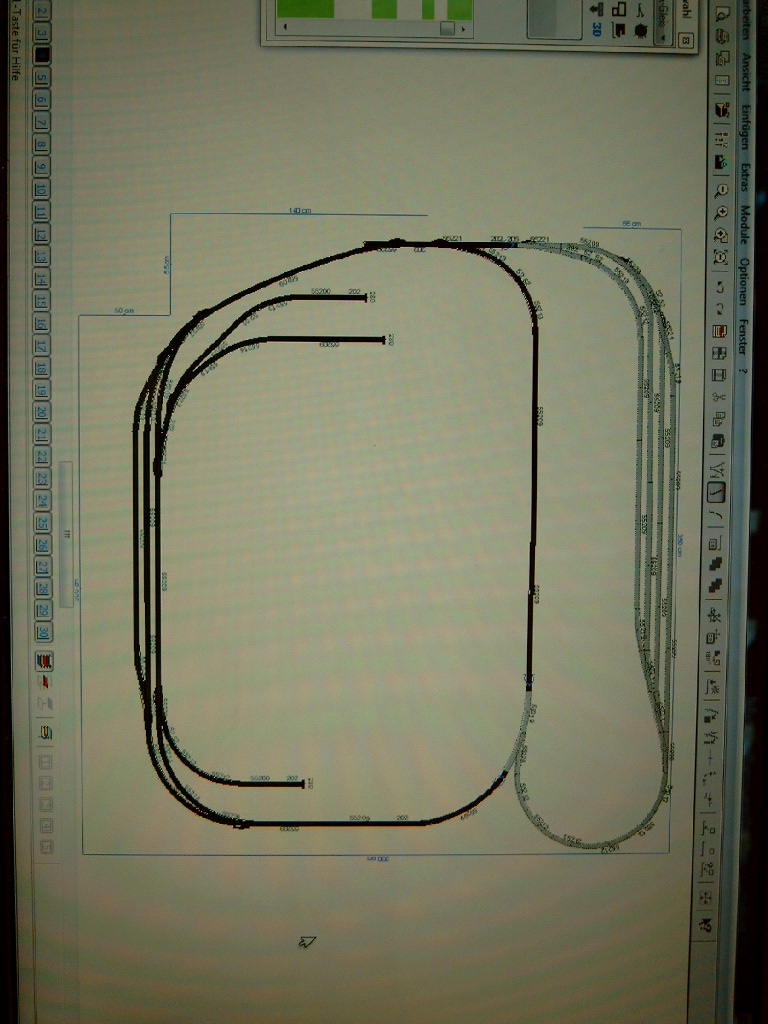Toggle layer 5 button
The width and height of the screenshot is (768, 1024).
tap(43, 78)
